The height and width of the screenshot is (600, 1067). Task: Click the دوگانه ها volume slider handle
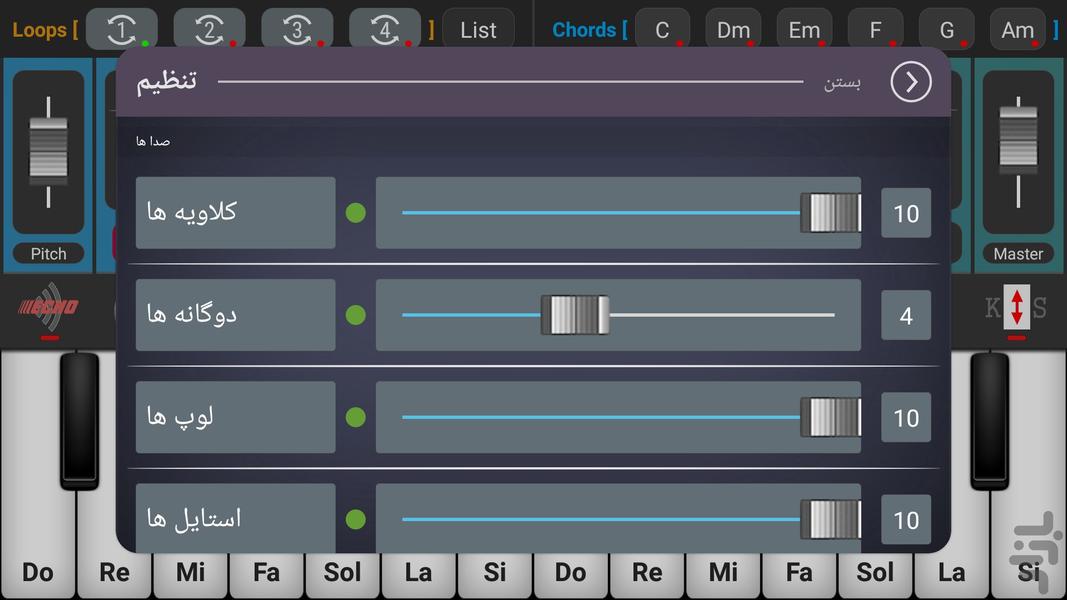(x=575, y=315)
